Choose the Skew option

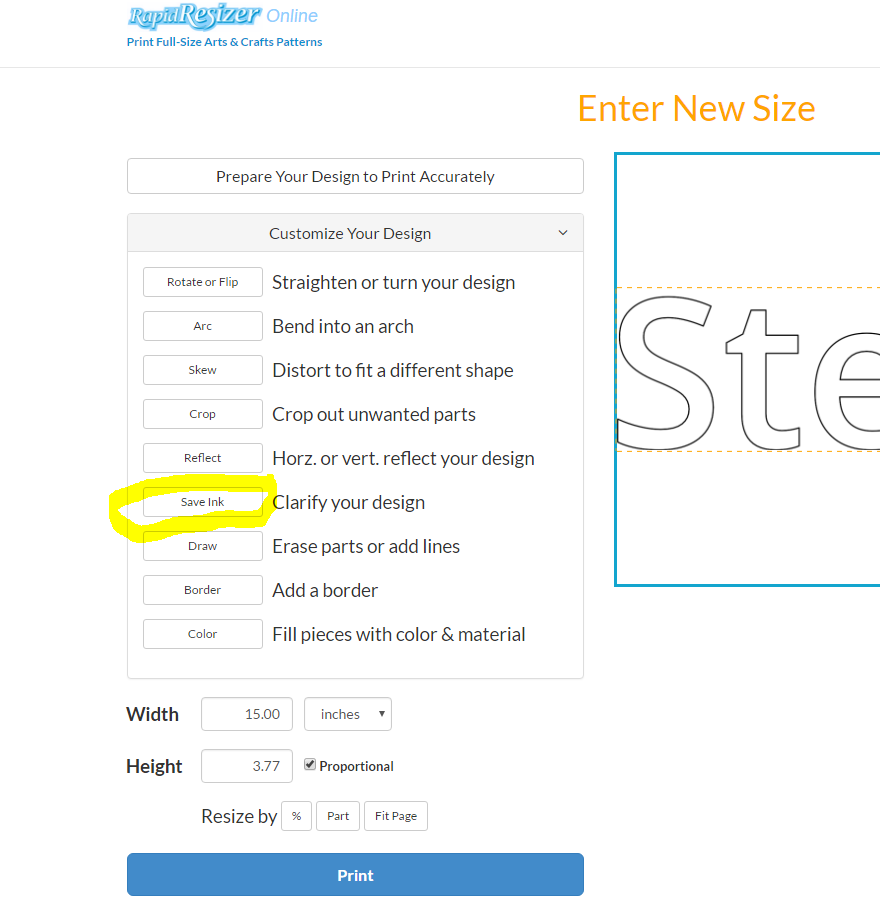click(x=203, y=370)
